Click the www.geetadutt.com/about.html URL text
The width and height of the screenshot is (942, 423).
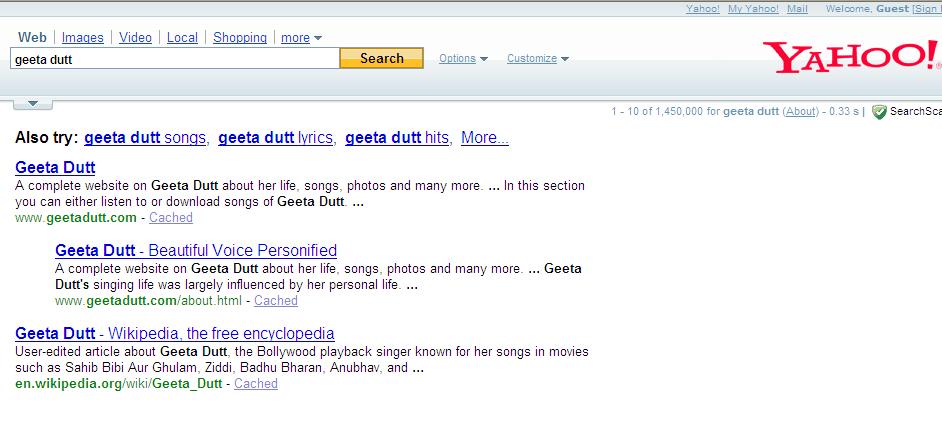click(148, 300)
